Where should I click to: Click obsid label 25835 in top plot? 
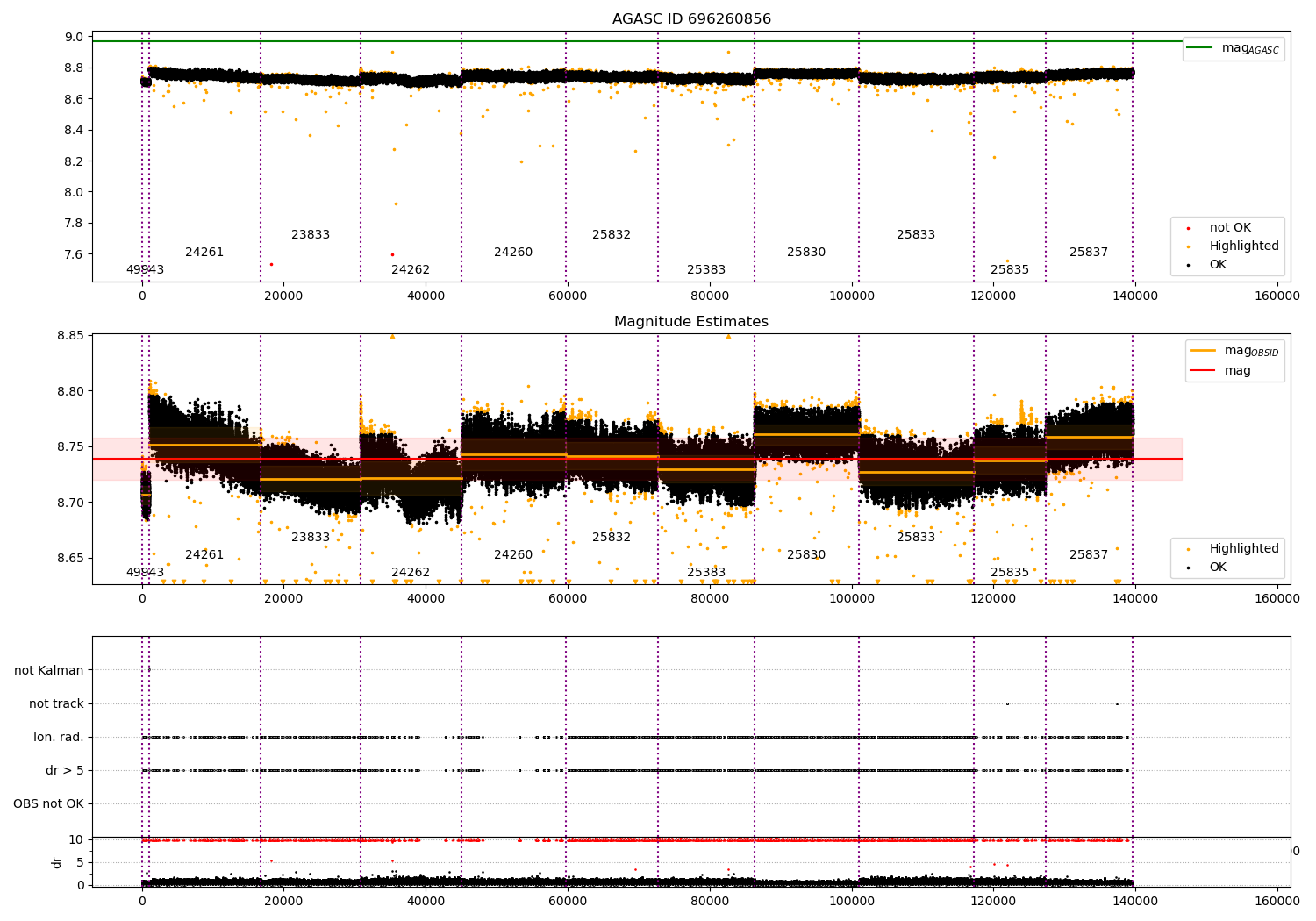coord(1010,269)
